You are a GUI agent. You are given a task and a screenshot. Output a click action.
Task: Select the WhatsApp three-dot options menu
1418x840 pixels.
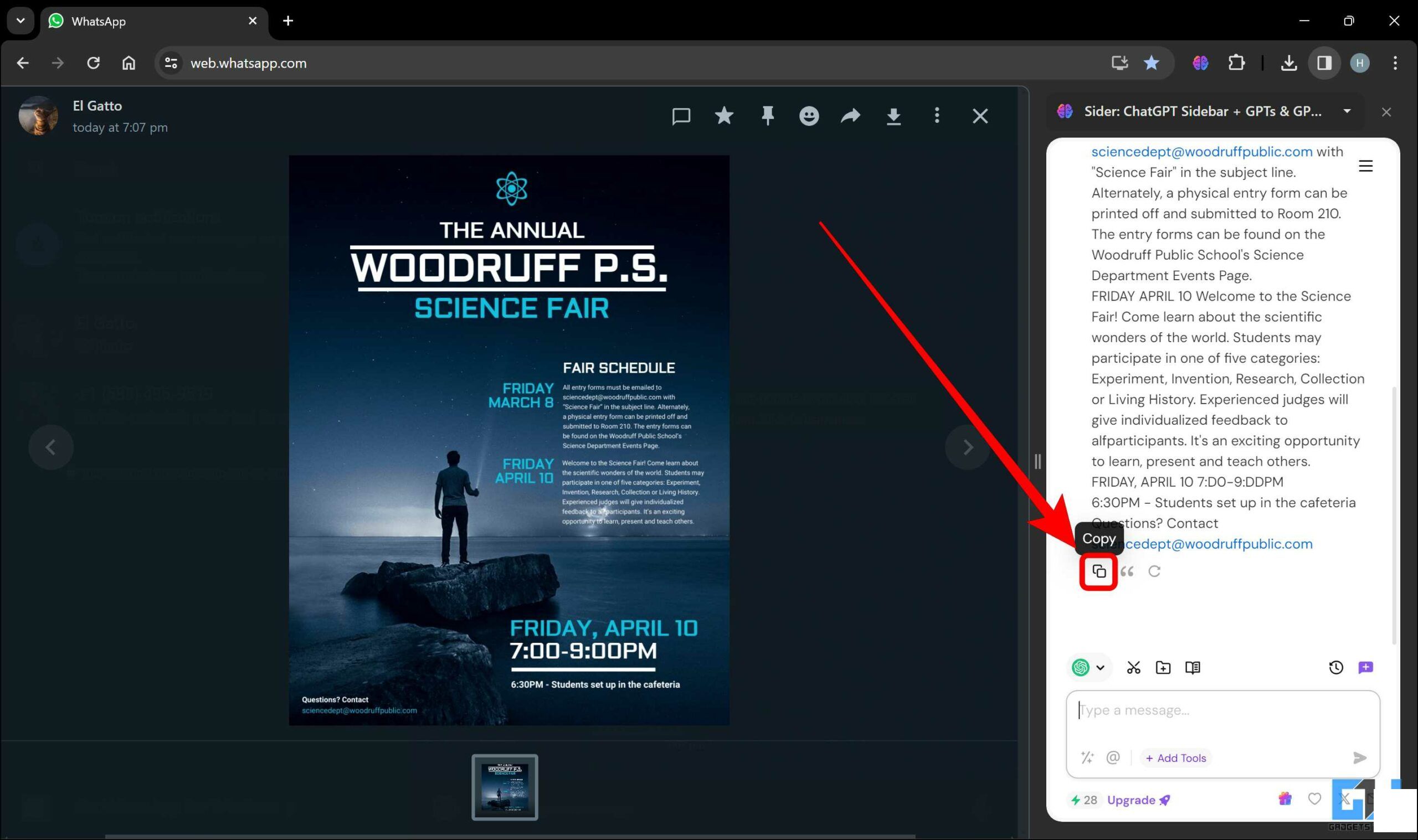pyautogui.click(x=937, y=115)
